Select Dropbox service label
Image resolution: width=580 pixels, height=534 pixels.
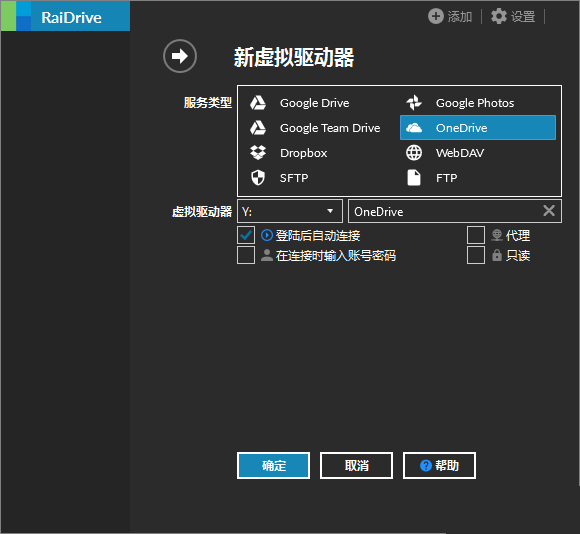pyautogui.click(x=304, y=153)
